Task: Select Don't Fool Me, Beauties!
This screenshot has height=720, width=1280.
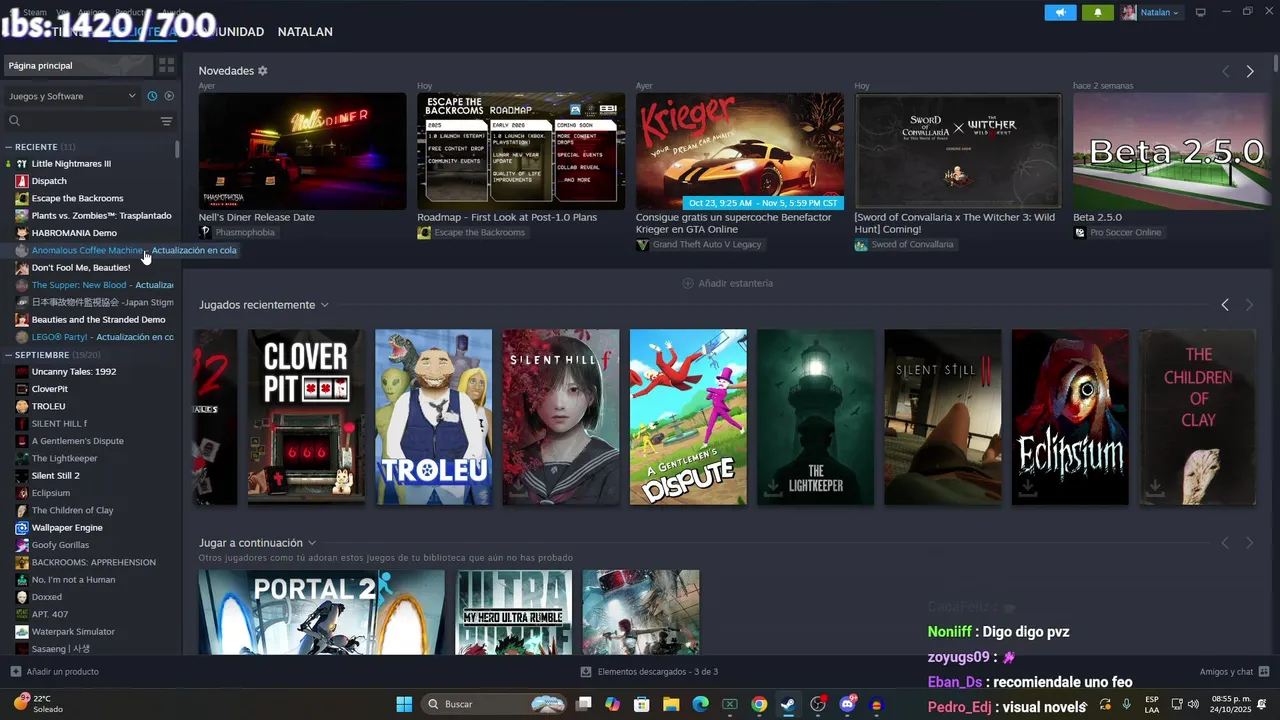Action: coord(80,267)
